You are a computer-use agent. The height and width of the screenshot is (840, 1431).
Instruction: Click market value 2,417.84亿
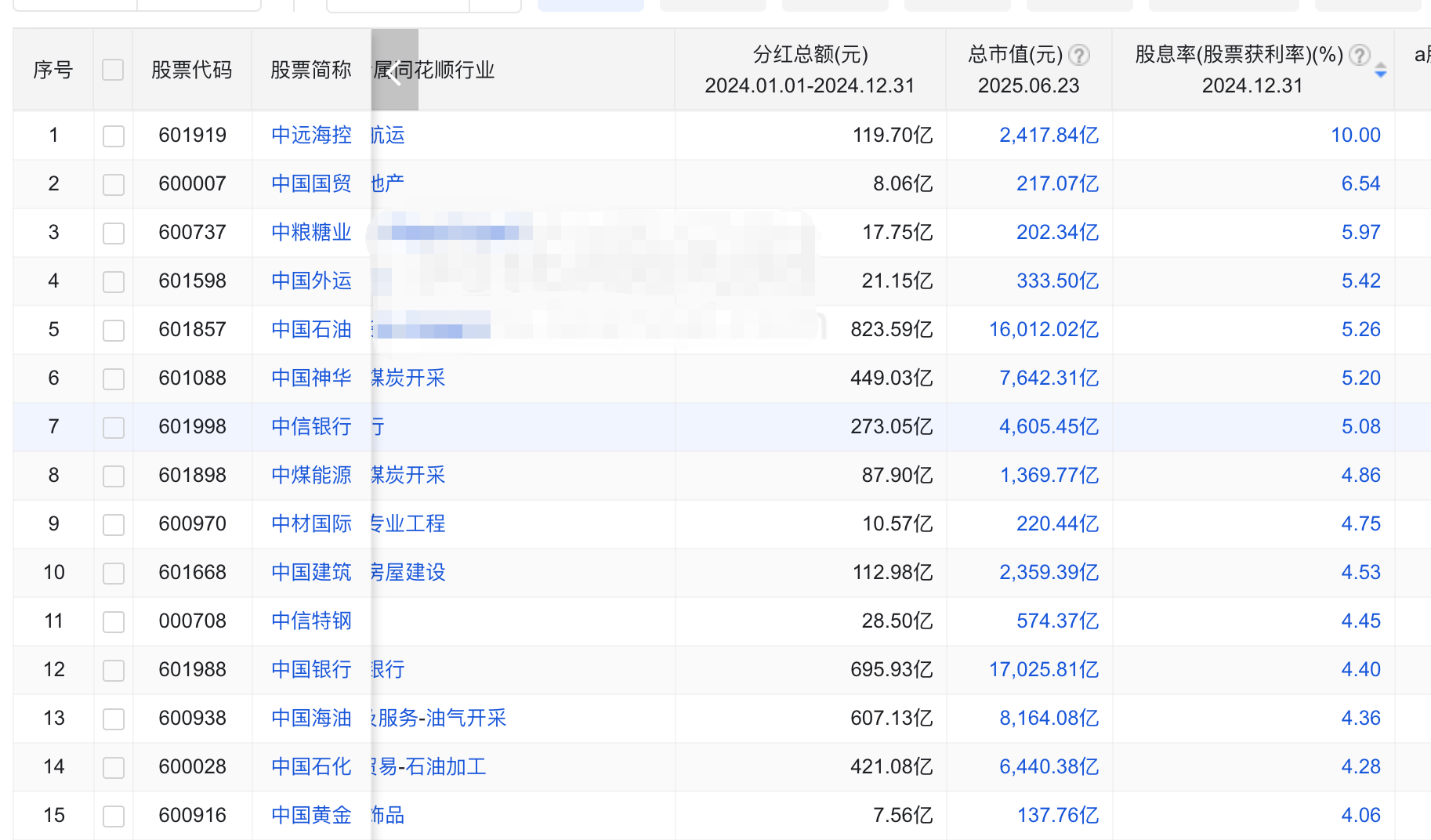coord(1049,135)
